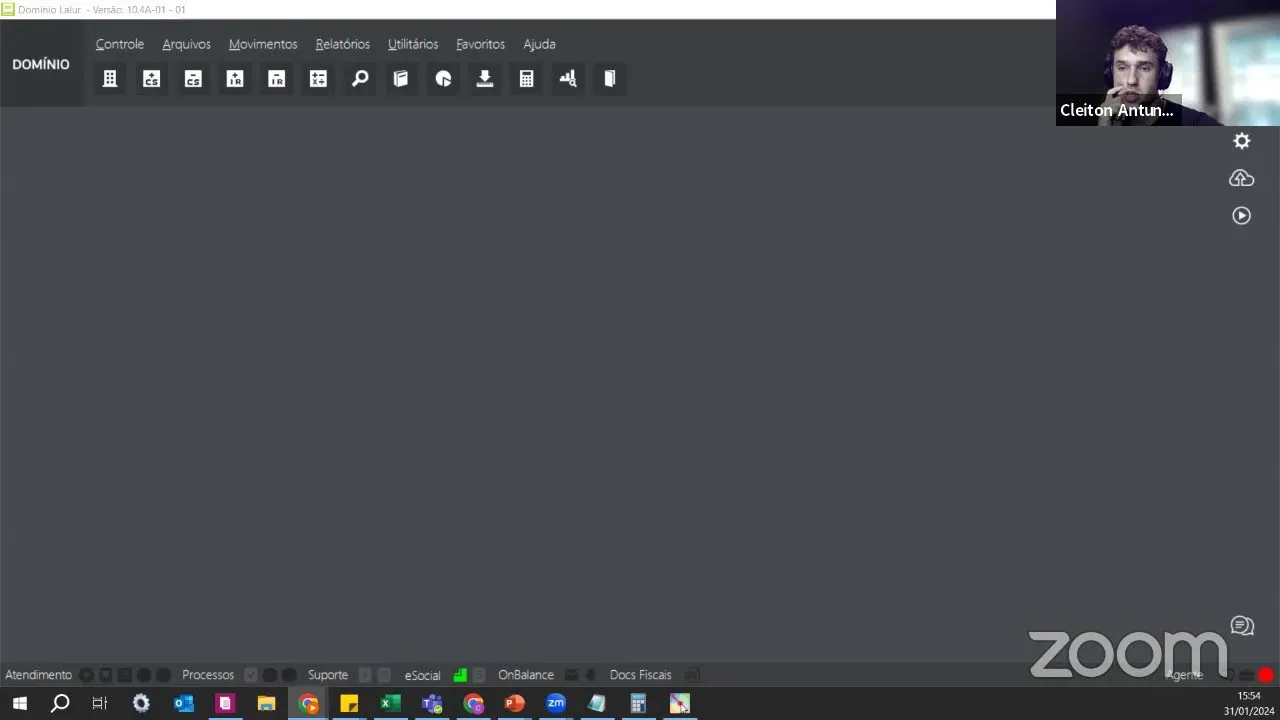Open File Explorer from the taskbar
1280x720 pixels.
pos(266,704)
